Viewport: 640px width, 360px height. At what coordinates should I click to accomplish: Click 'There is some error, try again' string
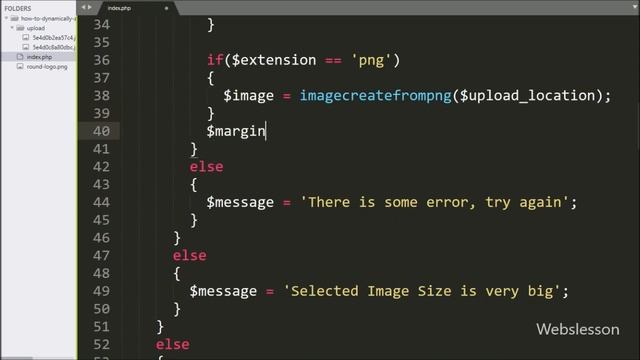click(434, 202)
